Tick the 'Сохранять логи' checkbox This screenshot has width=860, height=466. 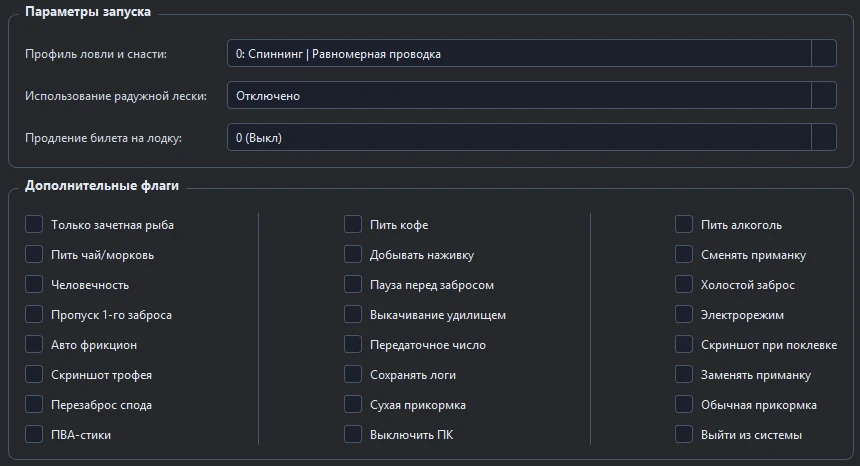[x=353, y=374]
